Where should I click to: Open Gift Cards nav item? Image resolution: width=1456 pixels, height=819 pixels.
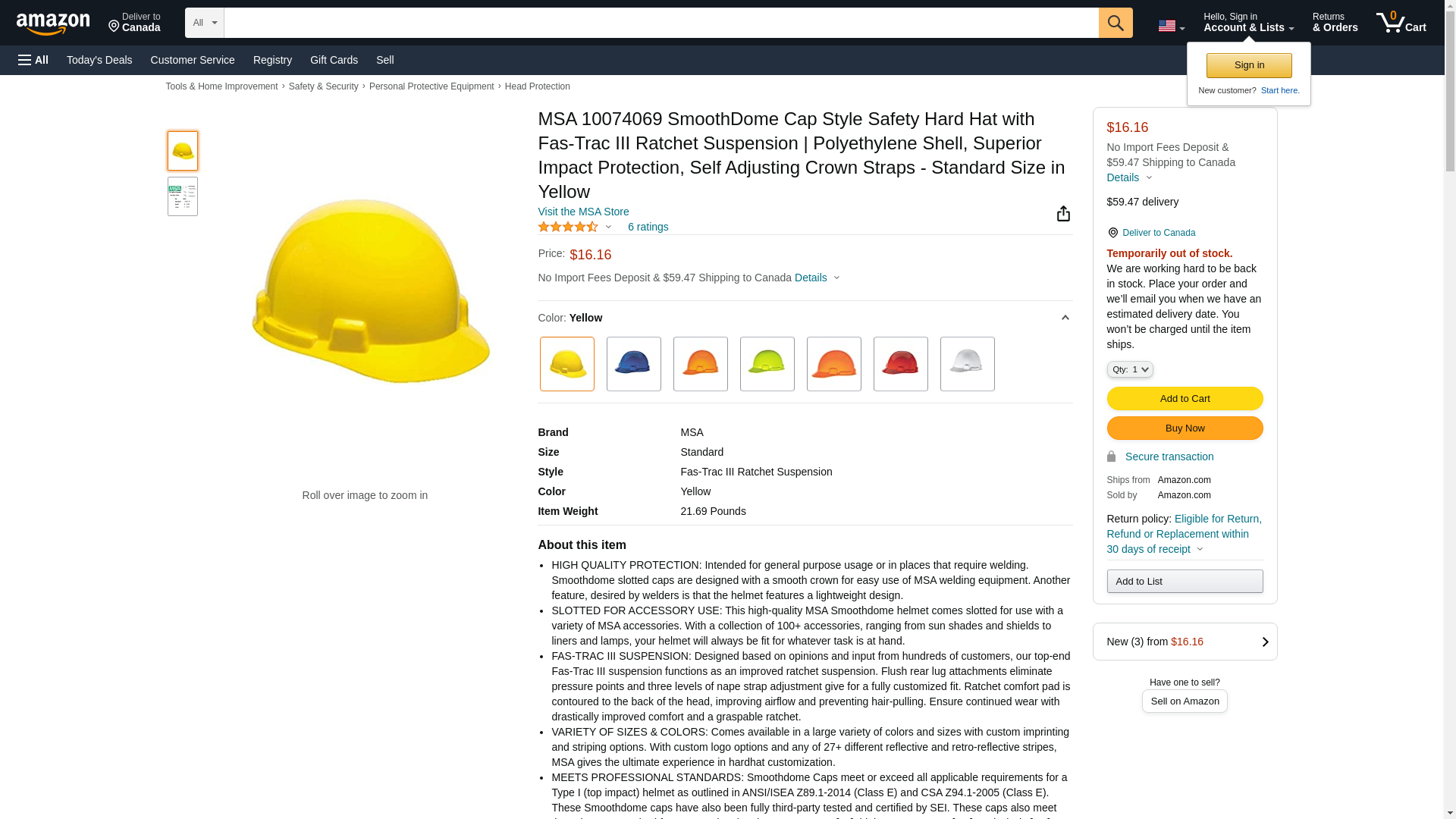click(x=334, y=60)
